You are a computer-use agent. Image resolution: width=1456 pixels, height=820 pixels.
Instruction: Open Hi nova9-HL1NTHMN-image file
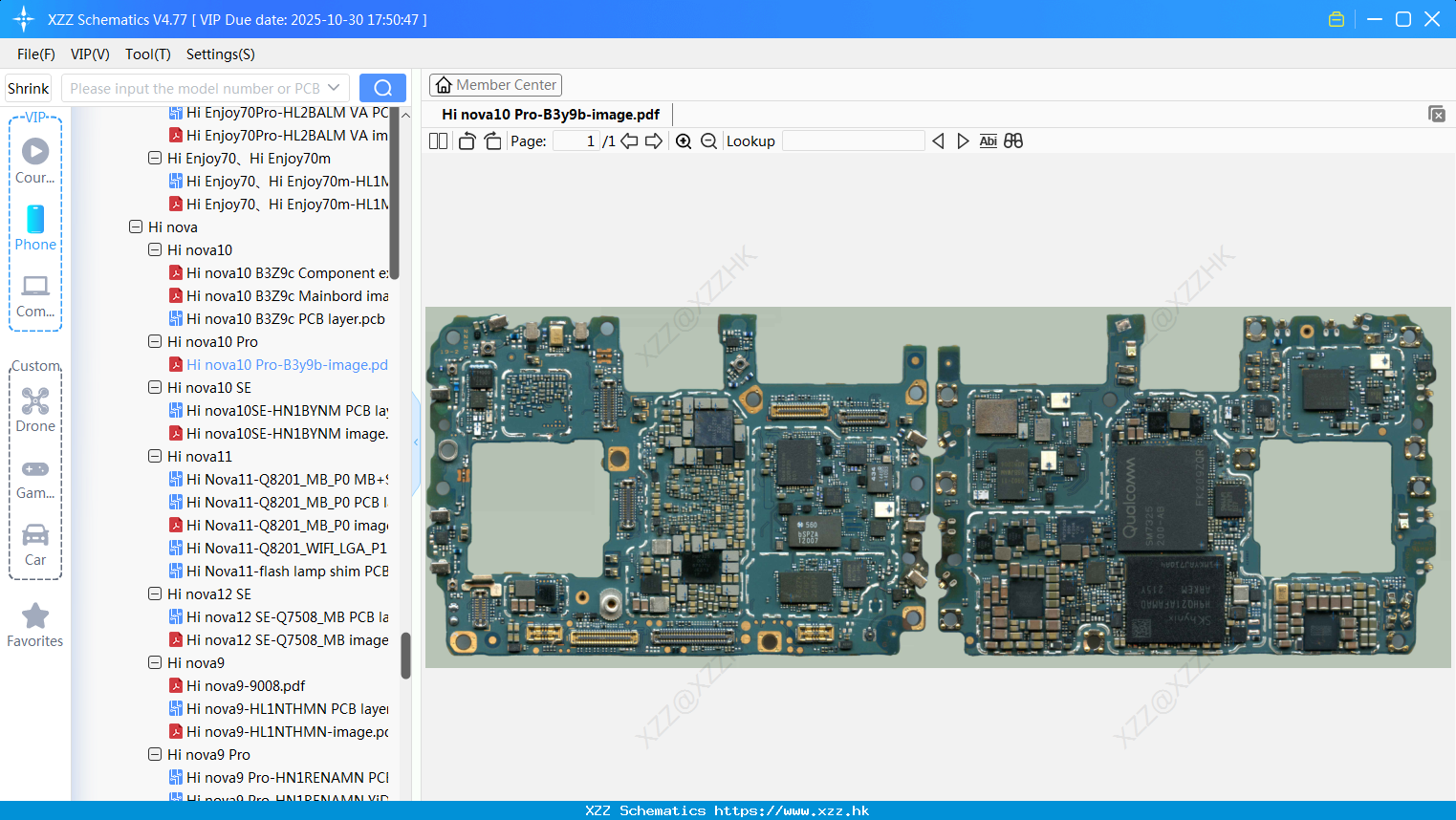[x=279, y=731]
